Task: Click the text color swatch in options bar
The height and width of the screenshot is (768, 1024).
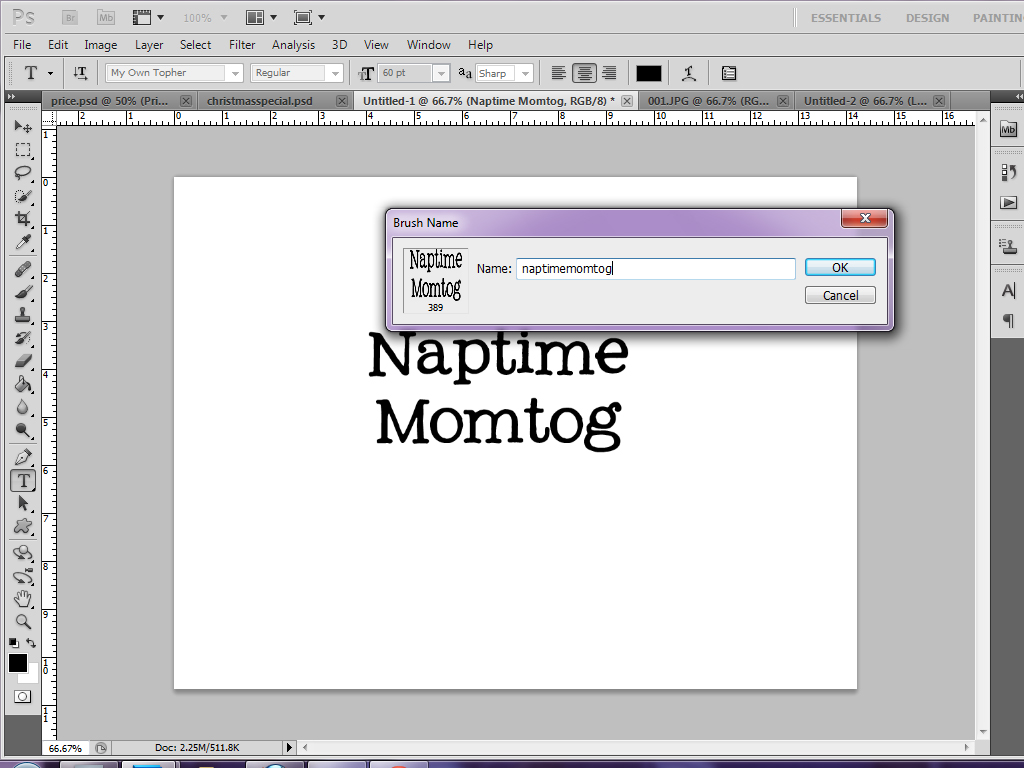Action: pos(648,73)
